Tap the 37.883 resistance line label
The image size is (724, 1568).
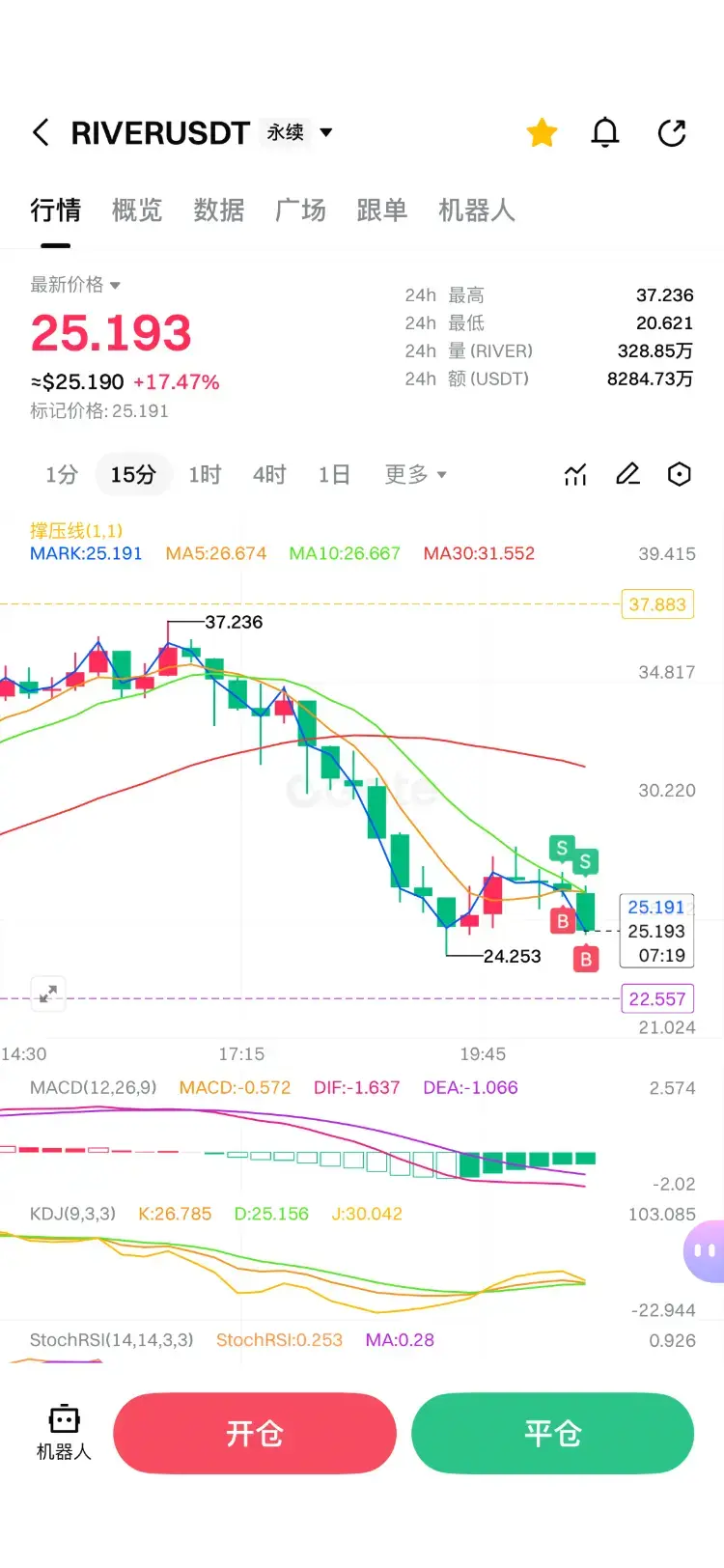click(657, 604)
